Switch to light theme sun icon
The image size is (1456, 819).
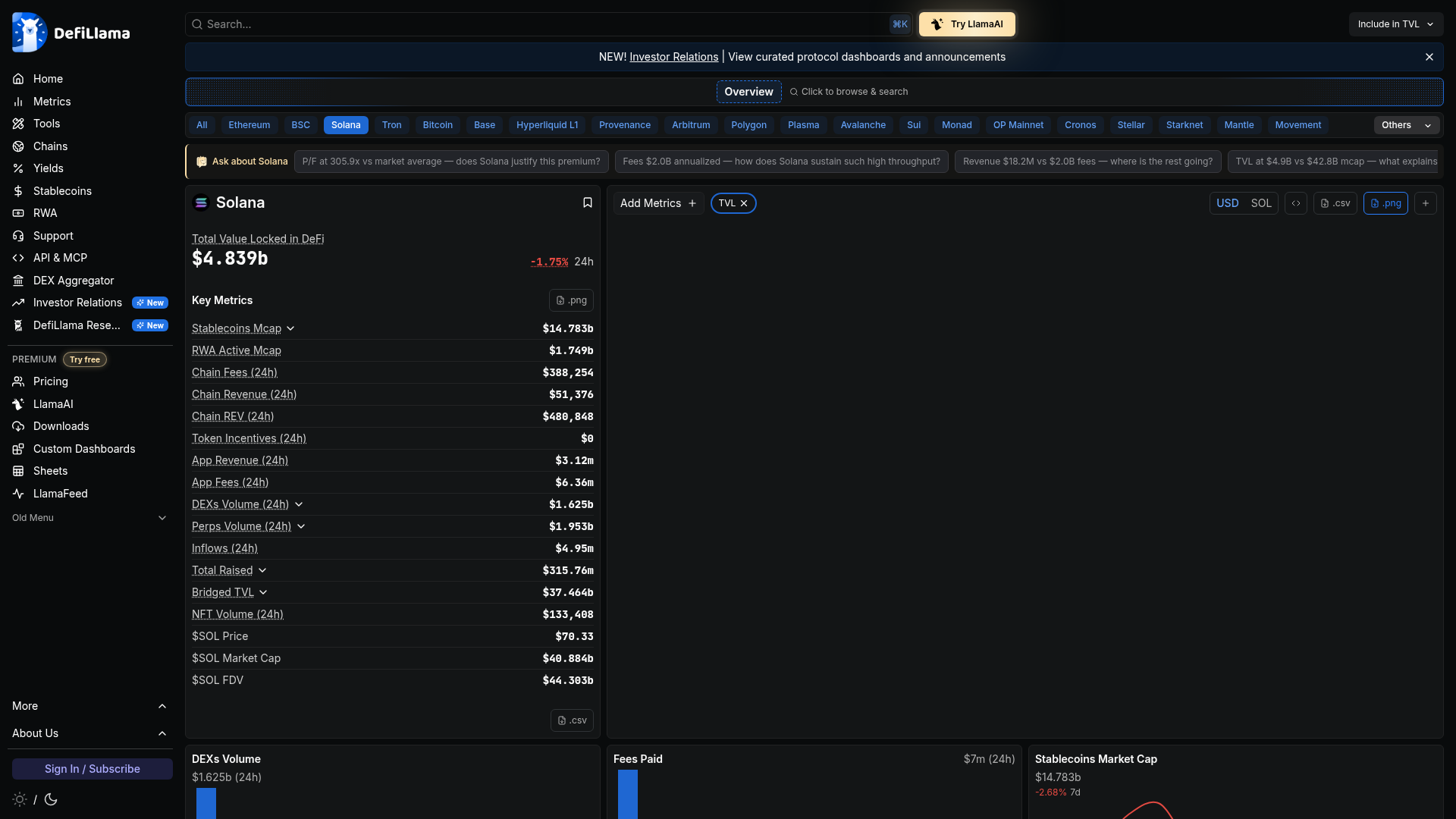(x=20, y=799)
